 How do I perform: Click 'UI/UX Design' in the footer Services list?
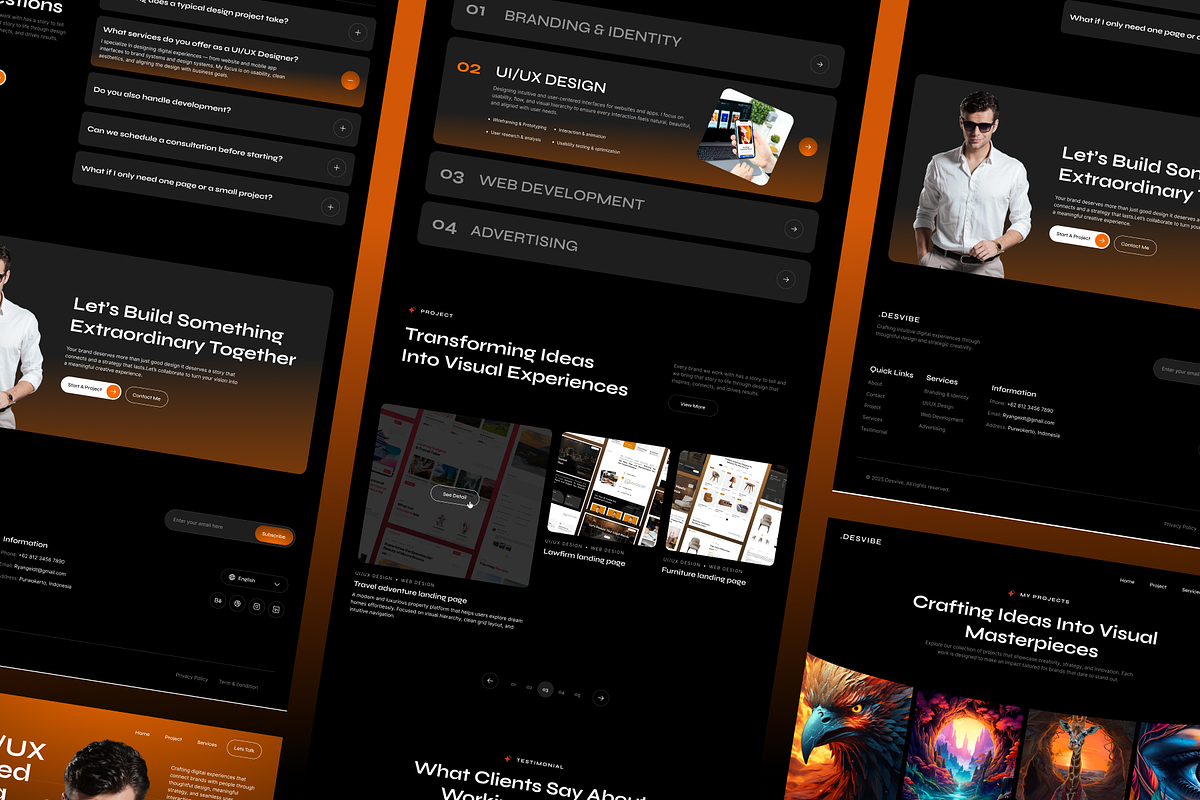pos(938,406)
